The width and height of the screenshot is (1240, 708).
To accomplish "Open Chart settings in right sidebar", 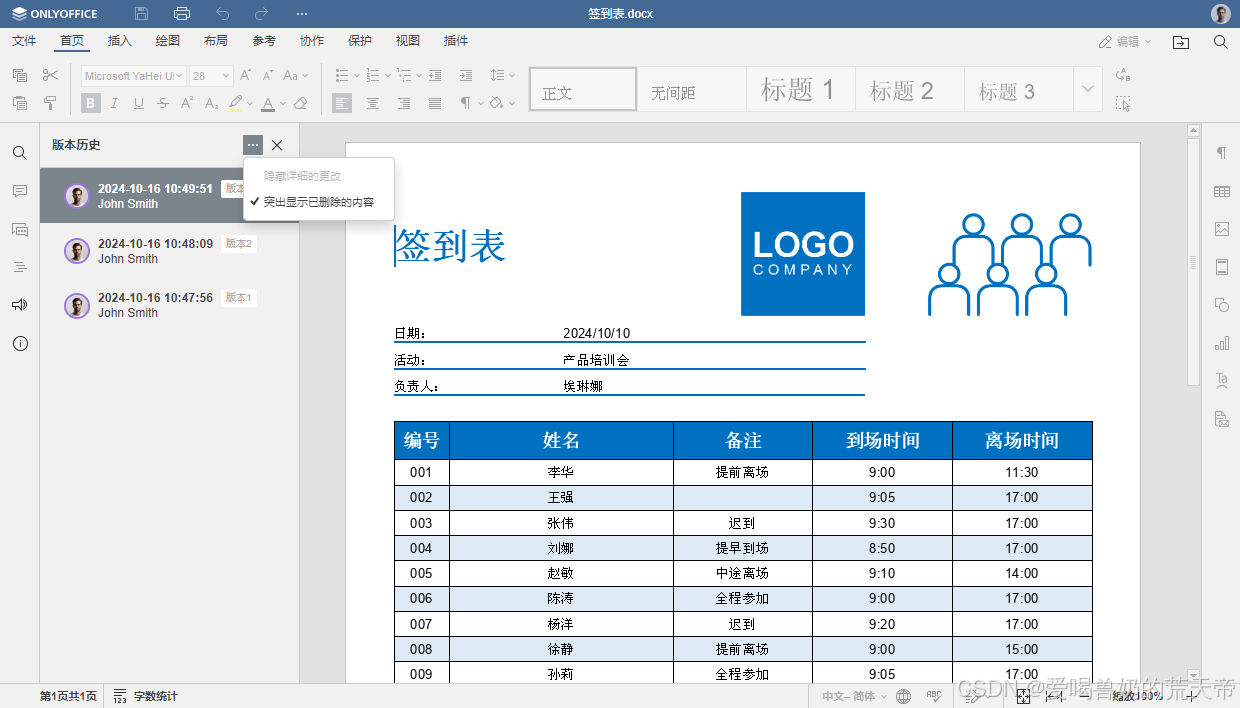I will point(1221,343).
